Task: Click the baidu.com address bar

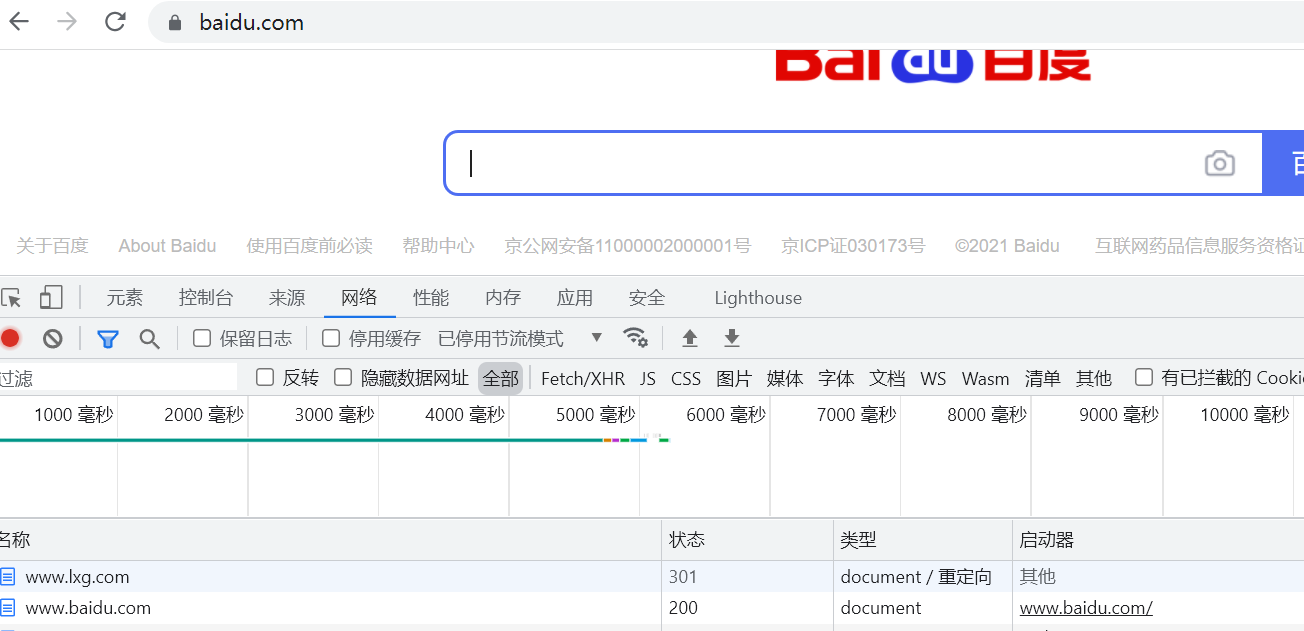Action: point(251,22)
